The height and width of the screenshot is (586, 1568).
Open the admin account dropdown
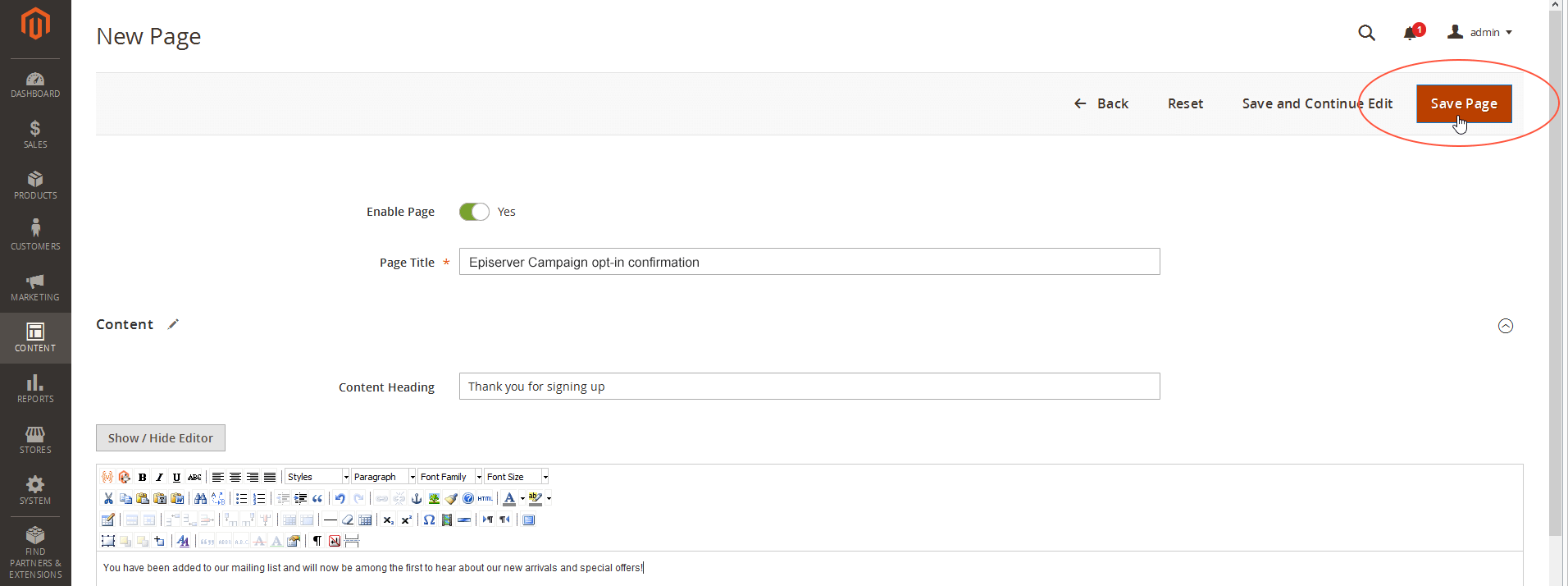[1480, 33]
